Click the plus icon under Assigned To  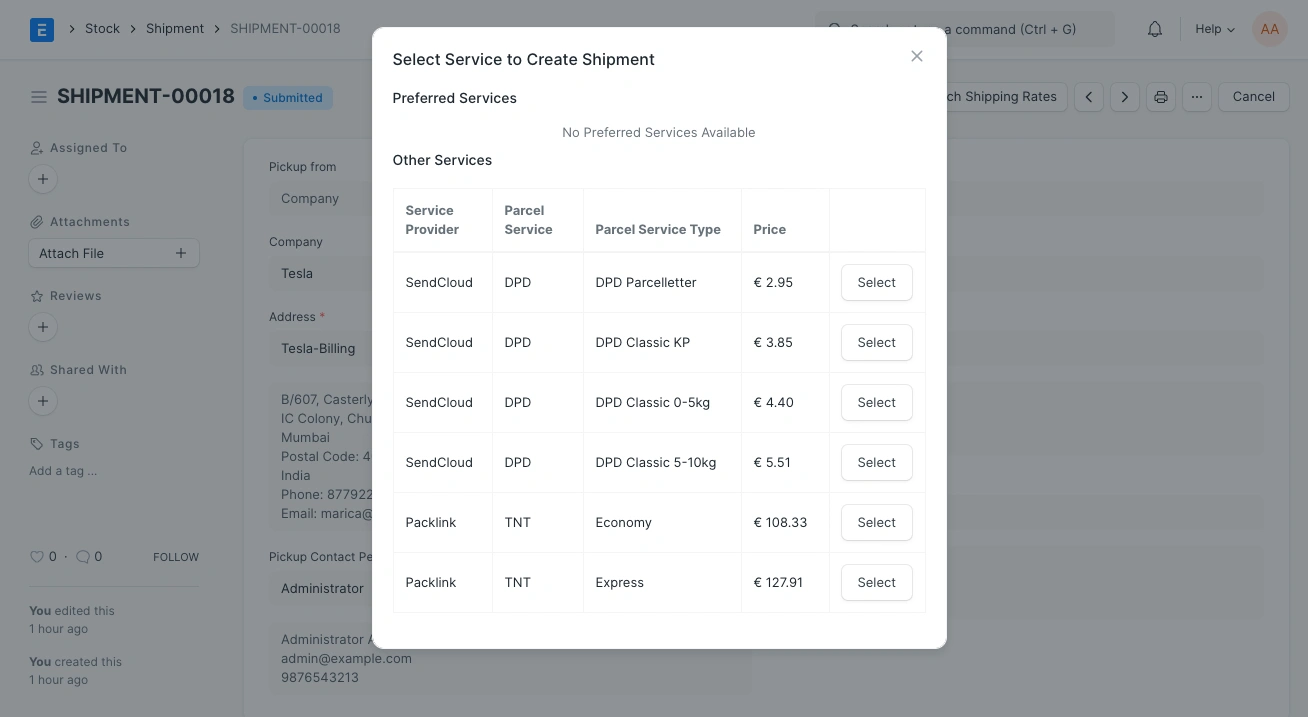pos(42,178)
